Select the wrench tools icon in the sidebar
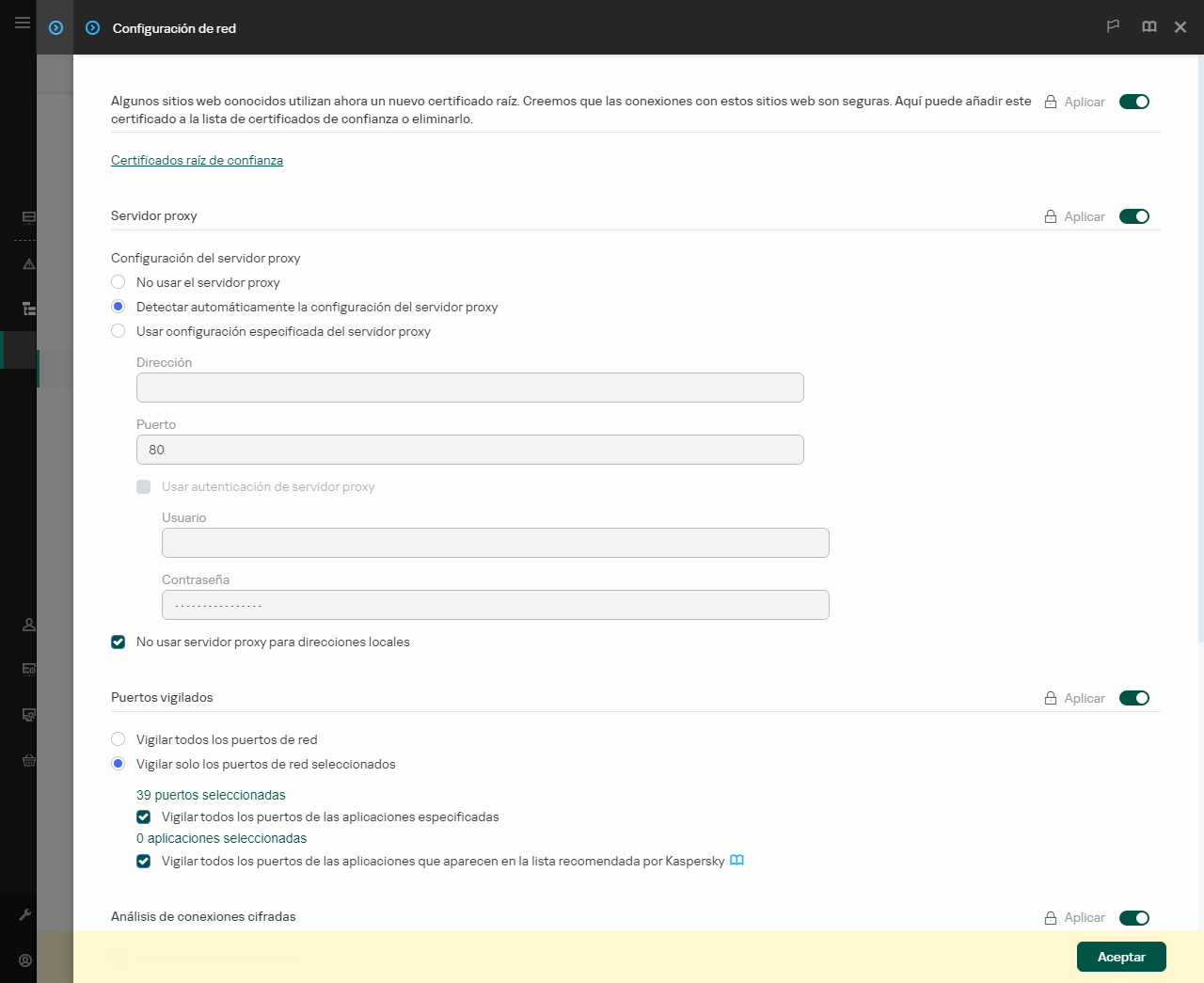The image size is (1204, 983). pyautogui.click(x=27, y=913)
